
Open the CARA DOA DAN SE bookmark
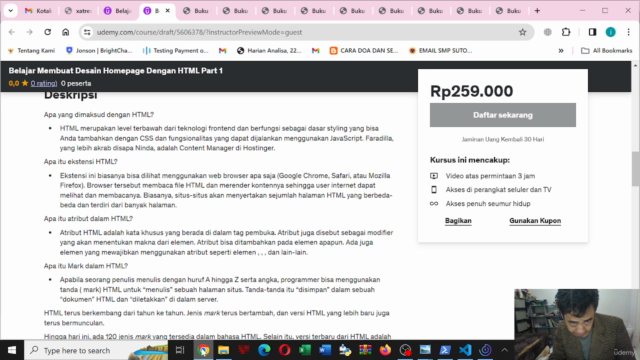(364, 51)
